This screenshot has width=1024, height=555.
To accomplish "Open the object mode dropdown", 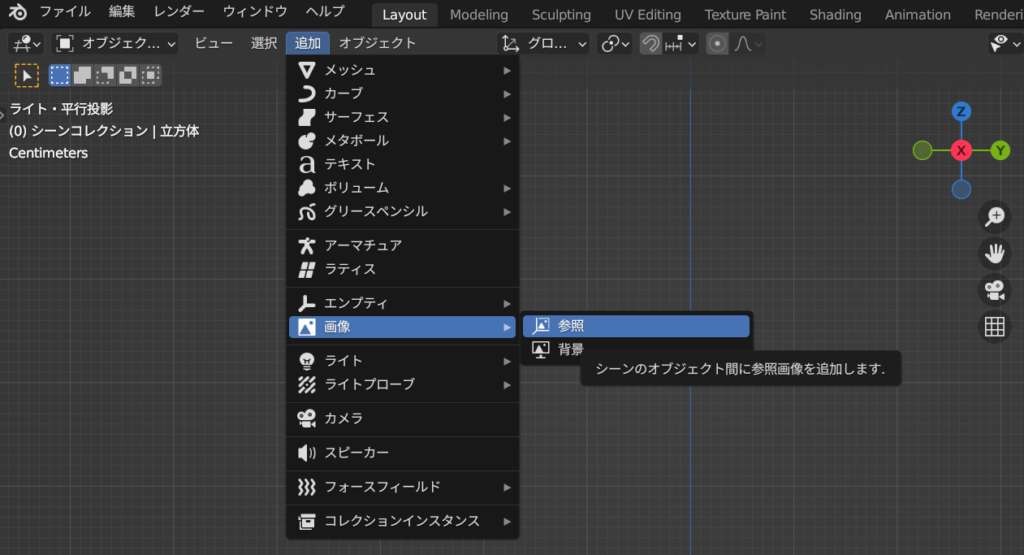I will 116,44.
